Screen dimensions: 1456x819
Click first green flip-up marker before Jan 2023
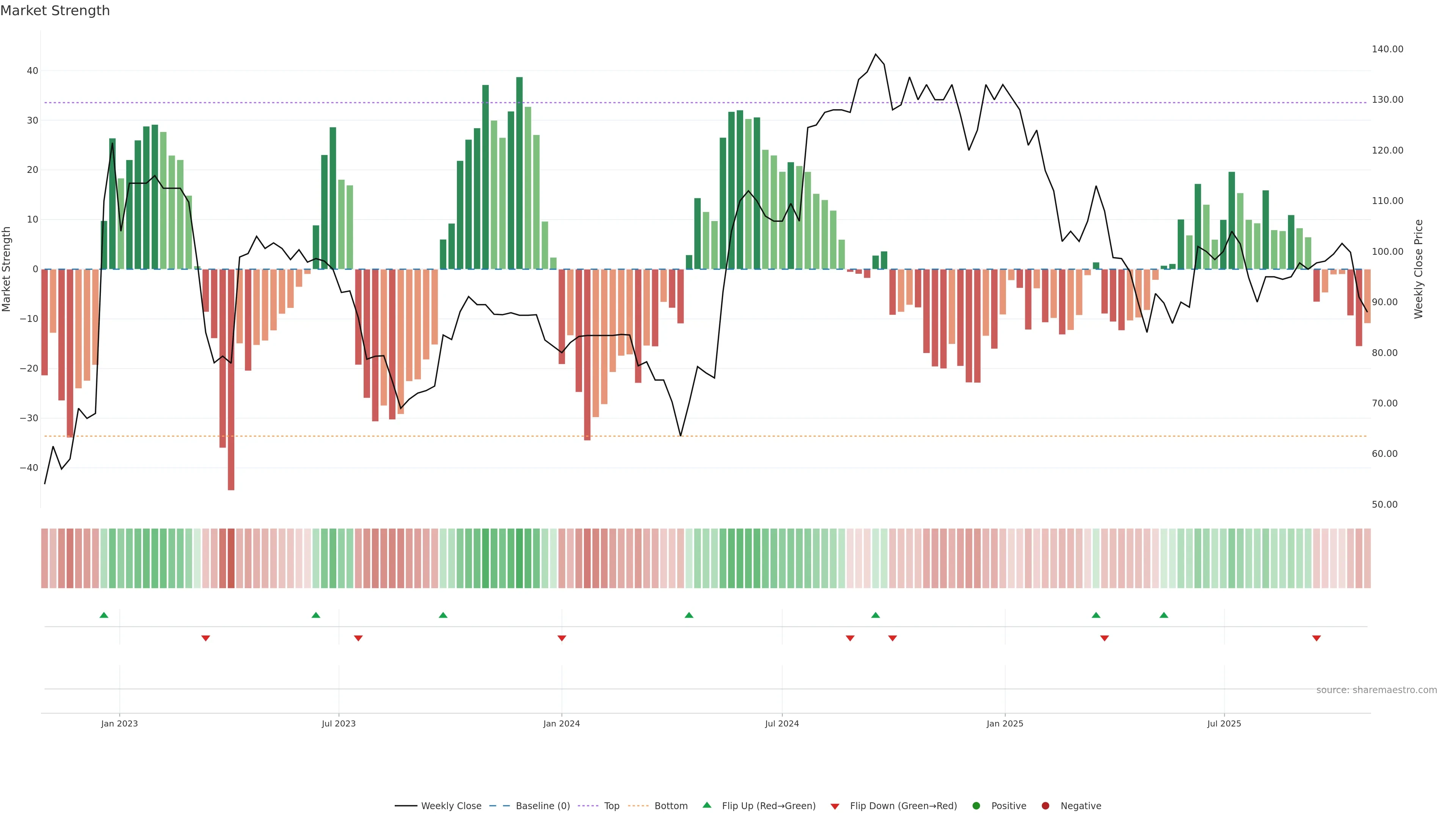pos(104,615)
